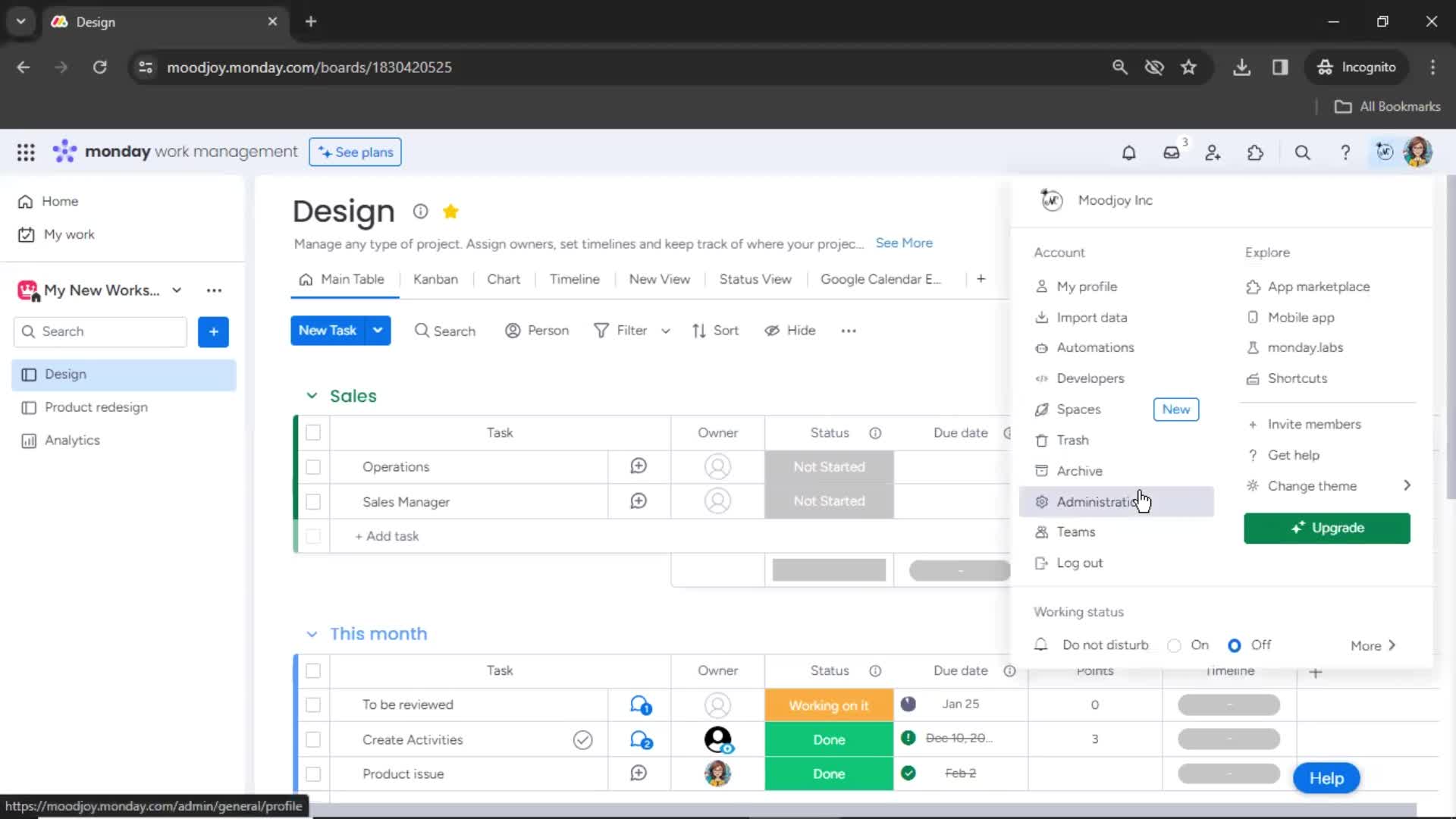Open More working status options
The width and height of the screenshot is (1456, 819).
[1373, 645]
